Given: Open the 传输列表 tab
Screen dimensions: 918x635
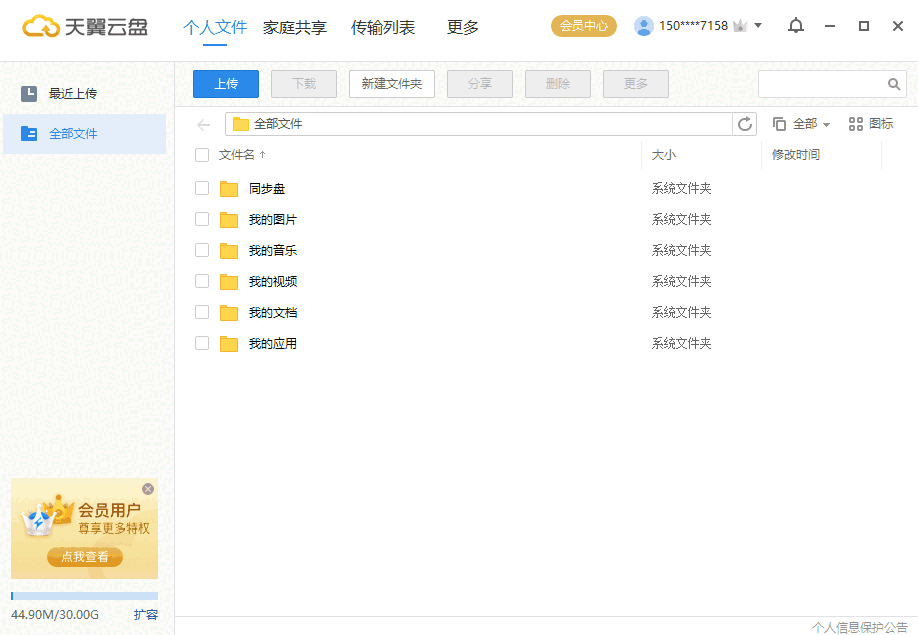Looking at the screenshot, I should pyautogui.click(x=383, y=27).
